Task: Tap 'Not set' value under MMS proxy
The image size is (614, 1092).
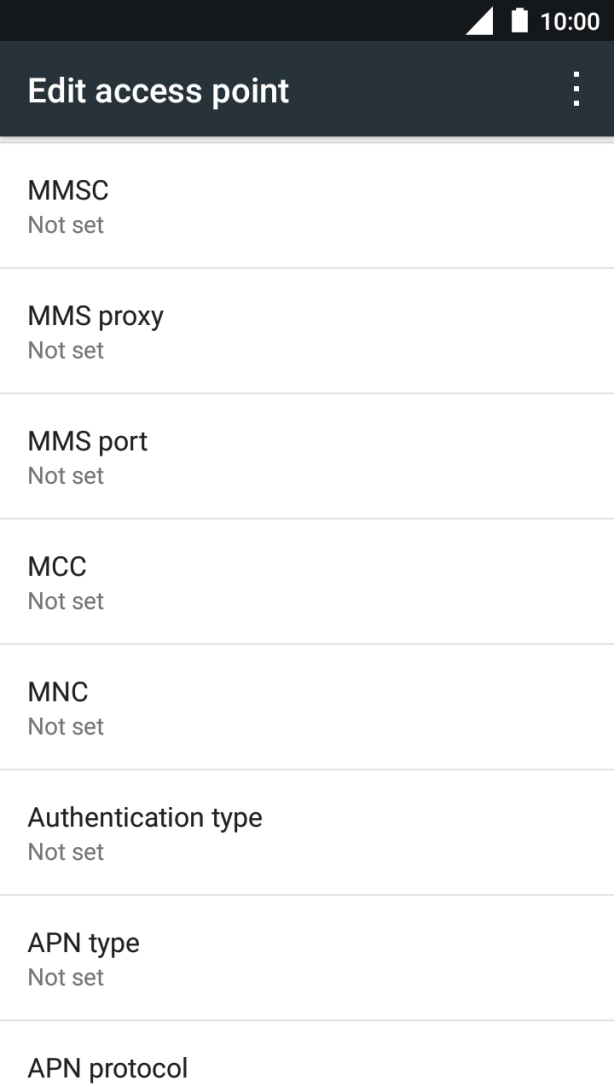Action: pyautogui.click(x=66, y=350)
